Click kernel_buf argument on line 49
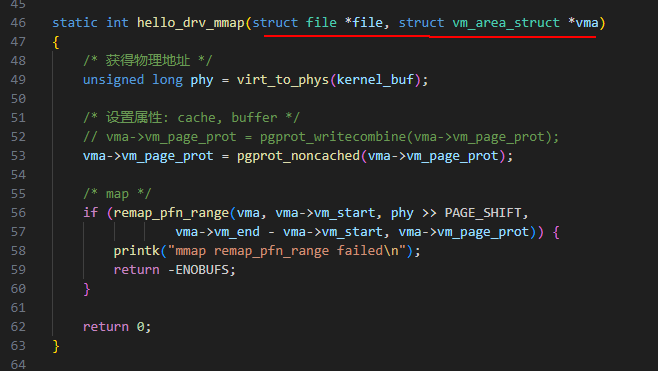This screenshot has width=658, height=371. (x=376, y=80)
